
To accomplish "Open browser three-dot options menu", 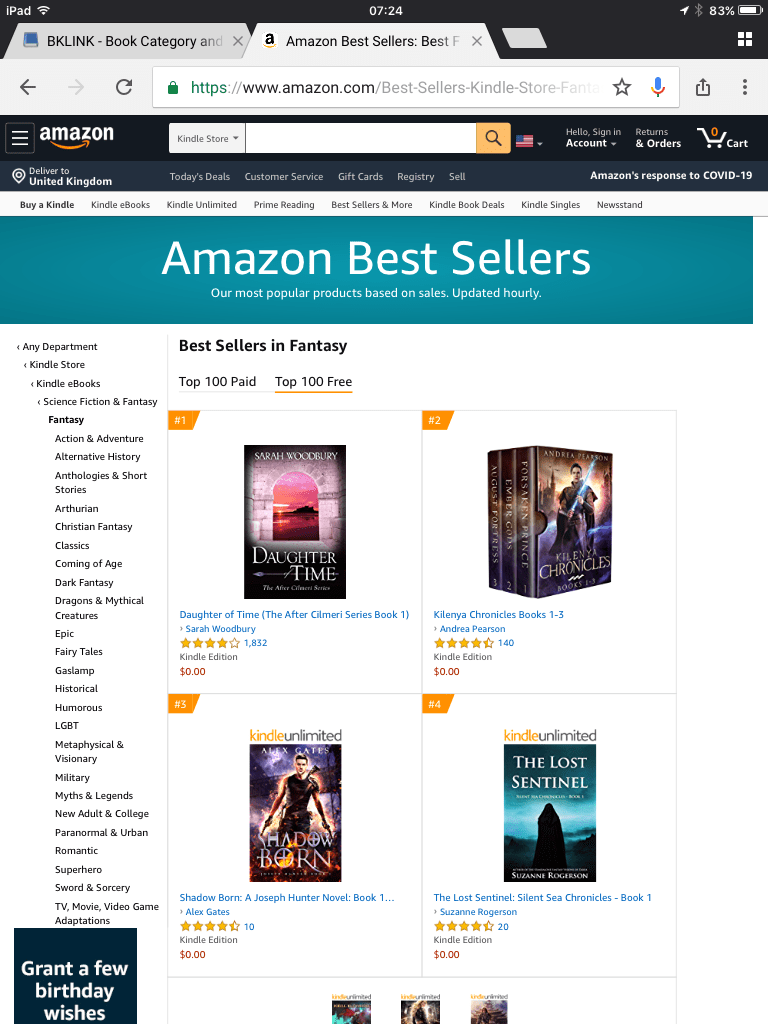I will click(x=744, y=87).
